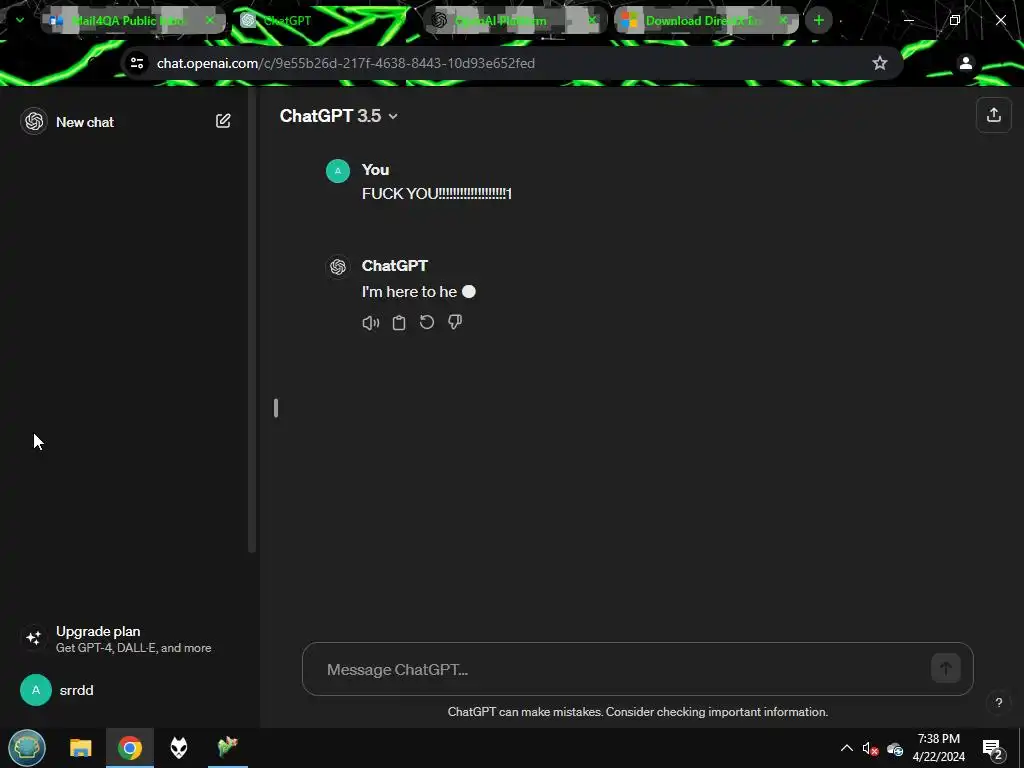Expand the ChatGPT 3.5 model selector
The width and height of the screenshot is (1024, 768).
[x=338, y=116]
